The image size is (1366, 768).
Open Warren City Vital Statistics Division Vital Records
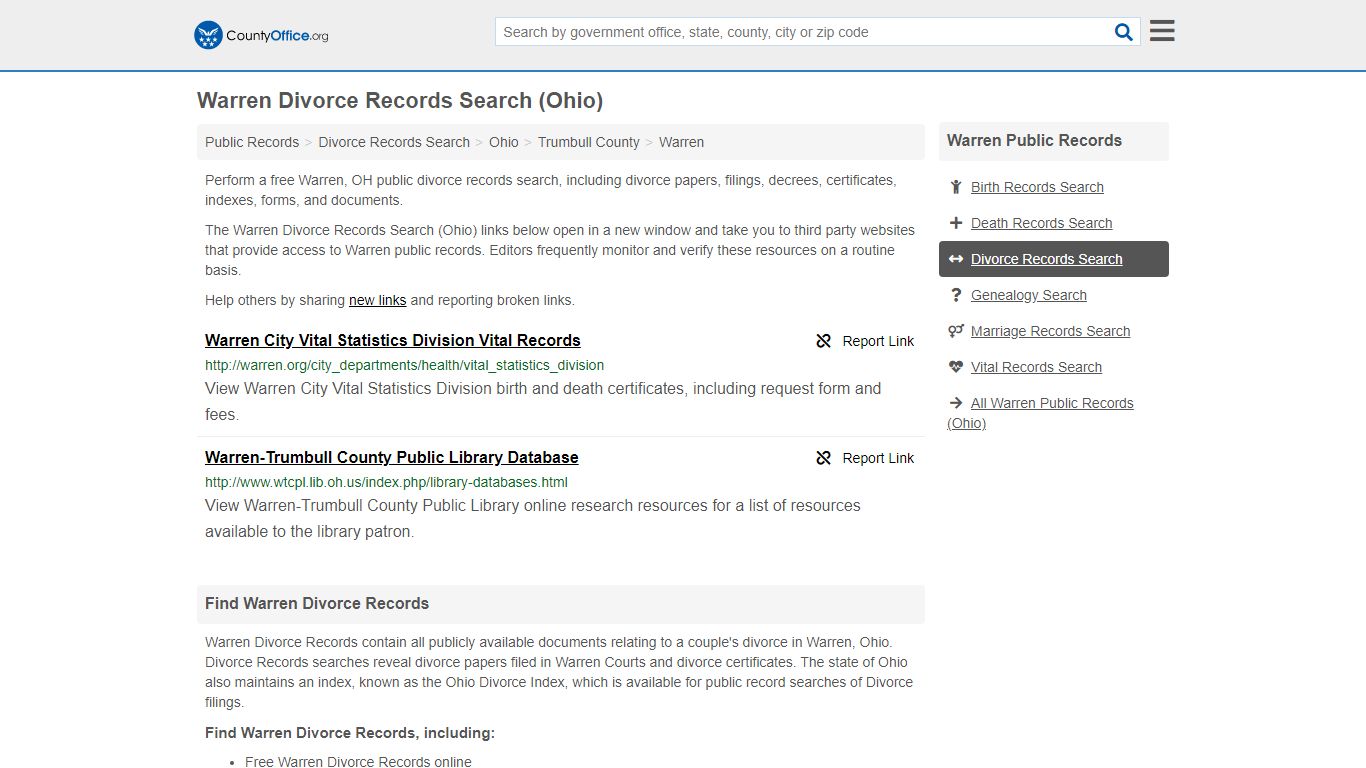pos(393,340)
